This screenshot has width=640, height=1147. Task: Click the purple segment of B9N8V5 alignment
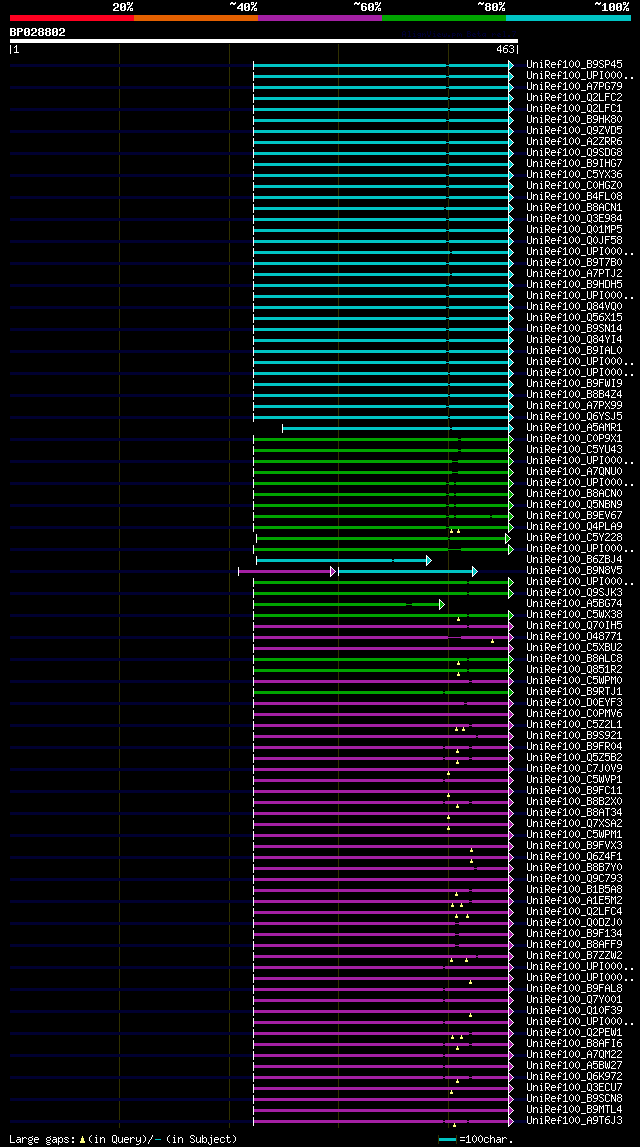[x=287, y=571]
